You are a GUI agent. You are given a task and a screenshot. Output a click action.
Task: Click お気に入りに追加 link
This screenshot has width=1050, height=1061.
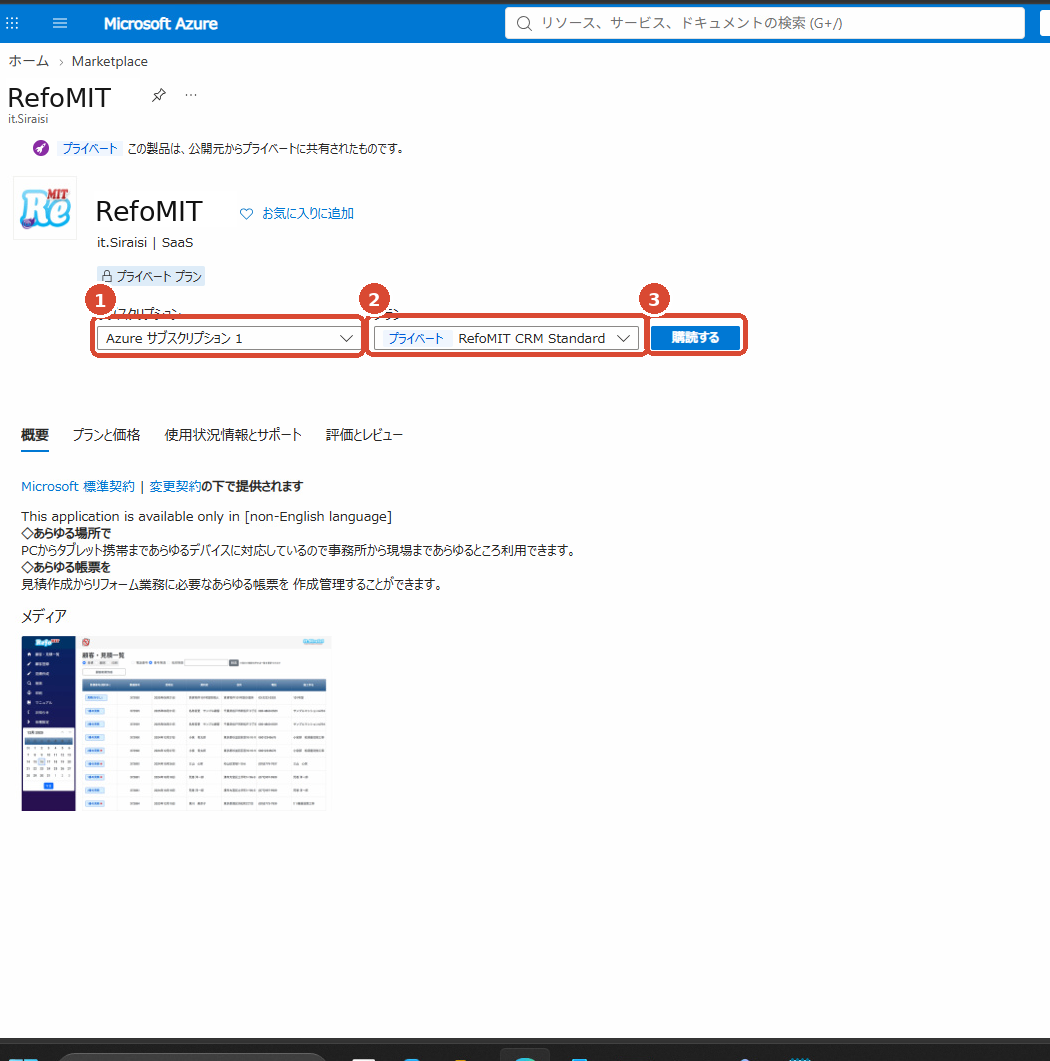click(308, 214)
